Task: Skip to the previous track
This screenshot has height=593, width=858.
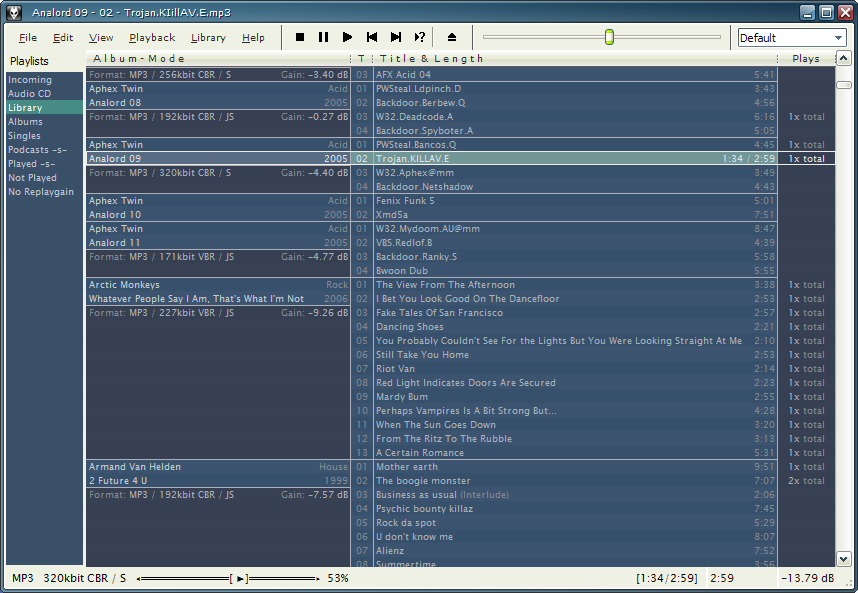Action: pos(372,37)
